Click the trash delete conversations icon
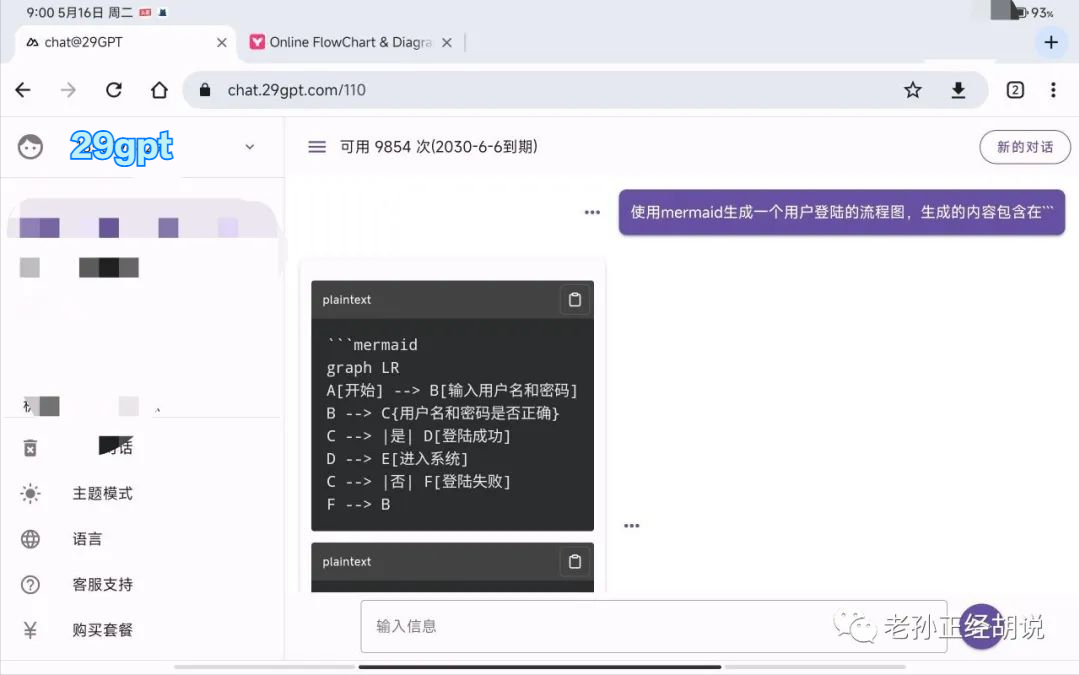The image size is (1079, 675). [x=30, y=448]
